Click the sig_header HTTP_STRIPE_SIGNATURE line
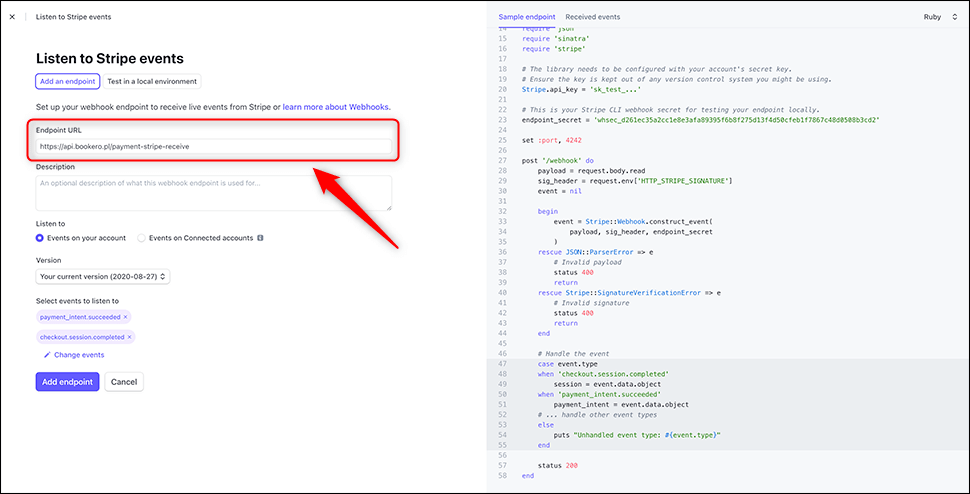Image resolution: width=970 pixels, height=494 pixels. (635, 180)
